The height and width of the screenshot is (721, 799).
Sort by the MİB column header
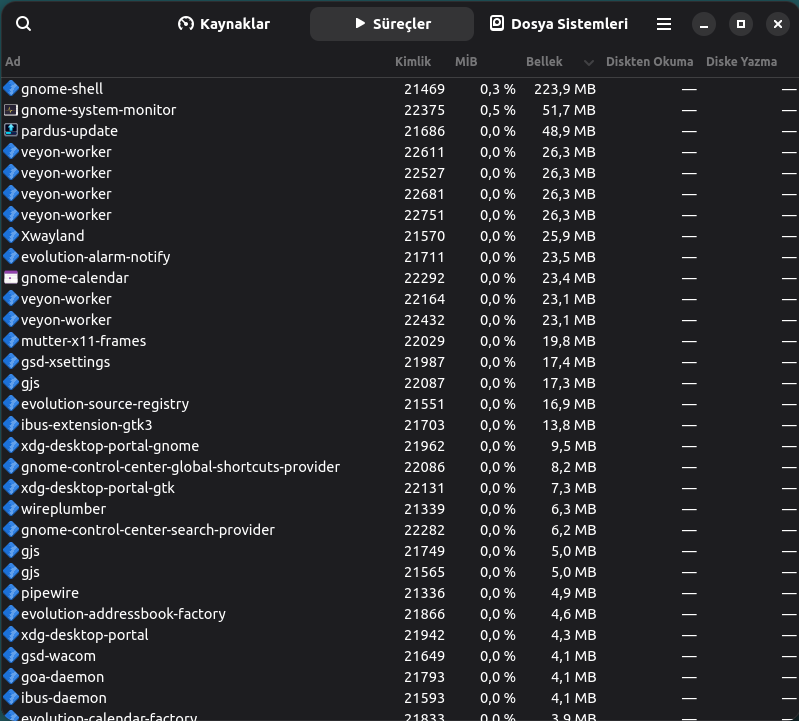pos(466,62)
